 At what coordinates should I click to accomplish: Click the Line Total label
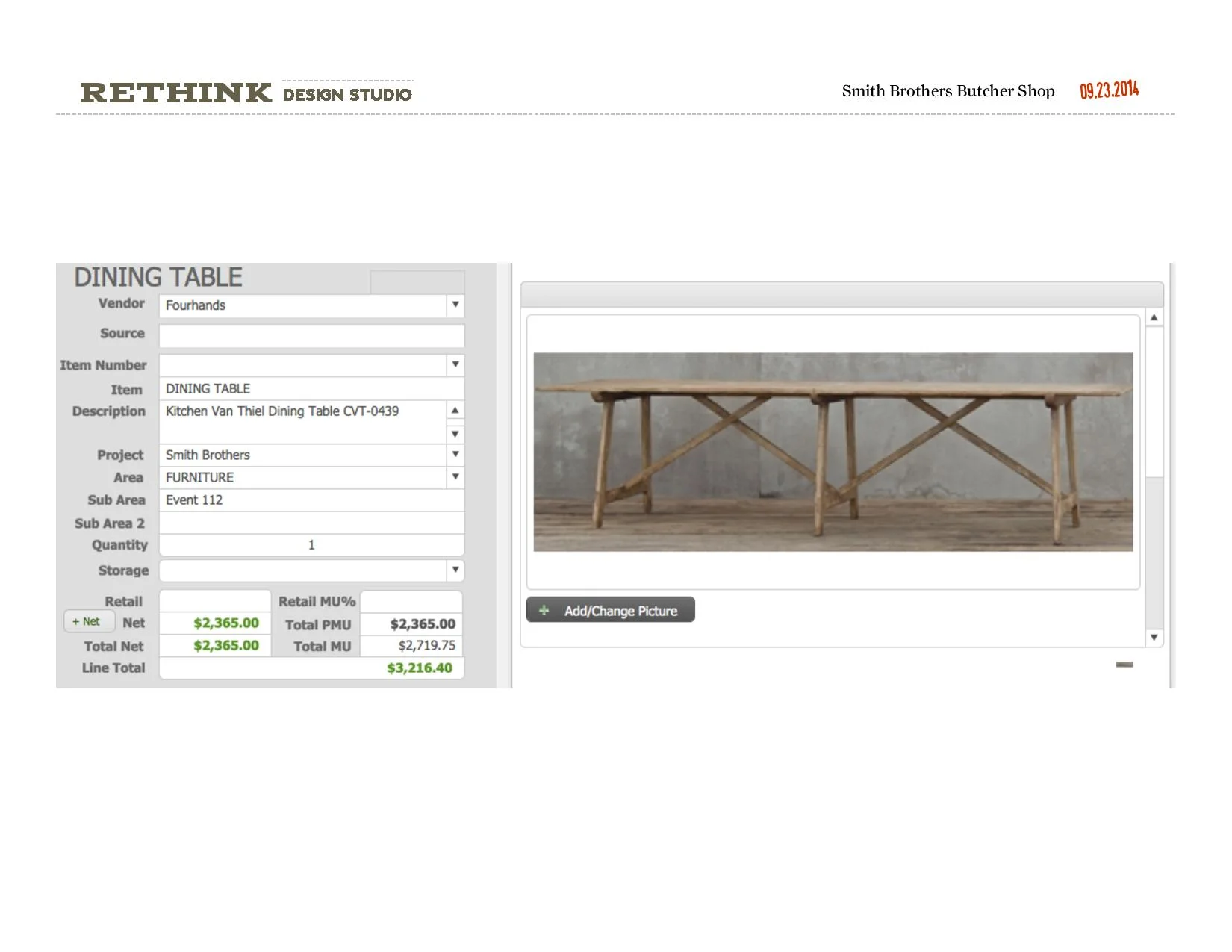pos(113,668)
